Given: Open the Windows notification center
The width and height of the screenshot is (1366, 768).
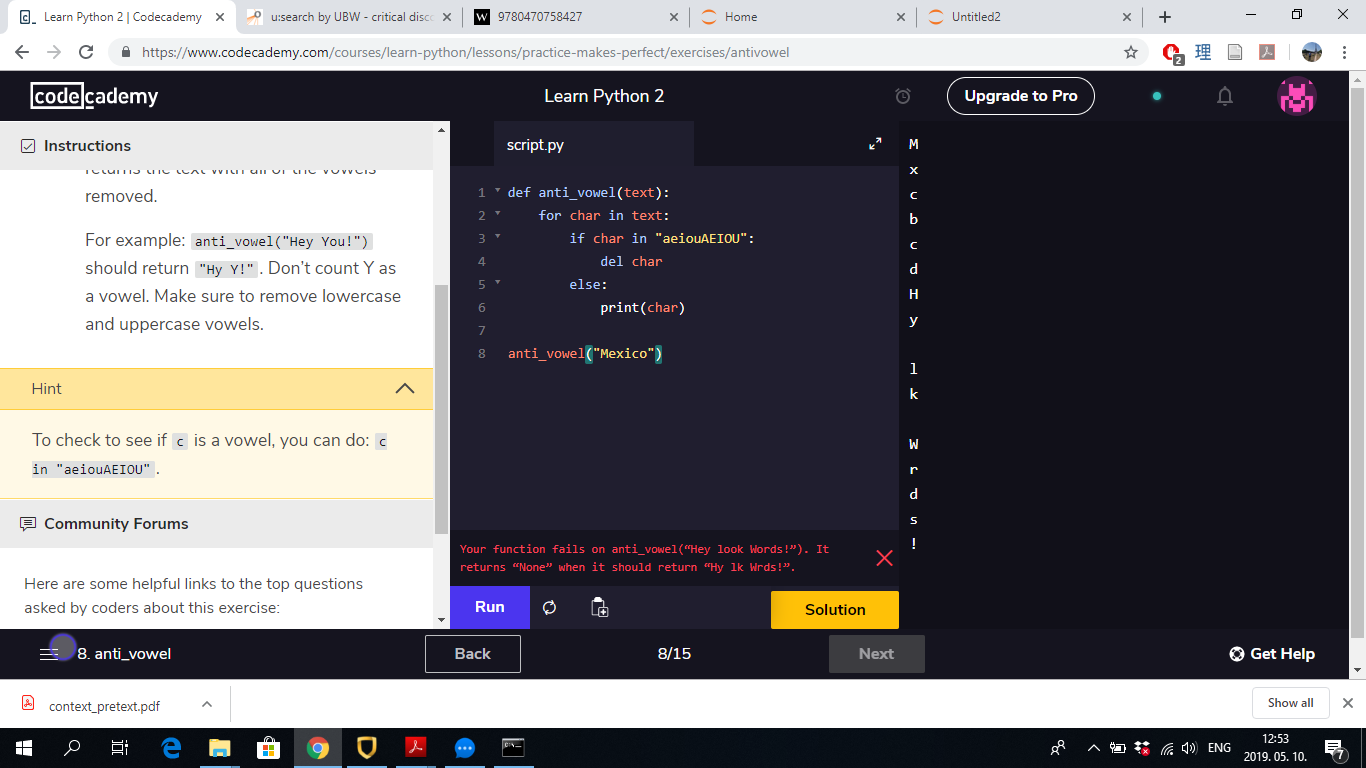Looking at the screenshot, I should [x=1335, y=748].
